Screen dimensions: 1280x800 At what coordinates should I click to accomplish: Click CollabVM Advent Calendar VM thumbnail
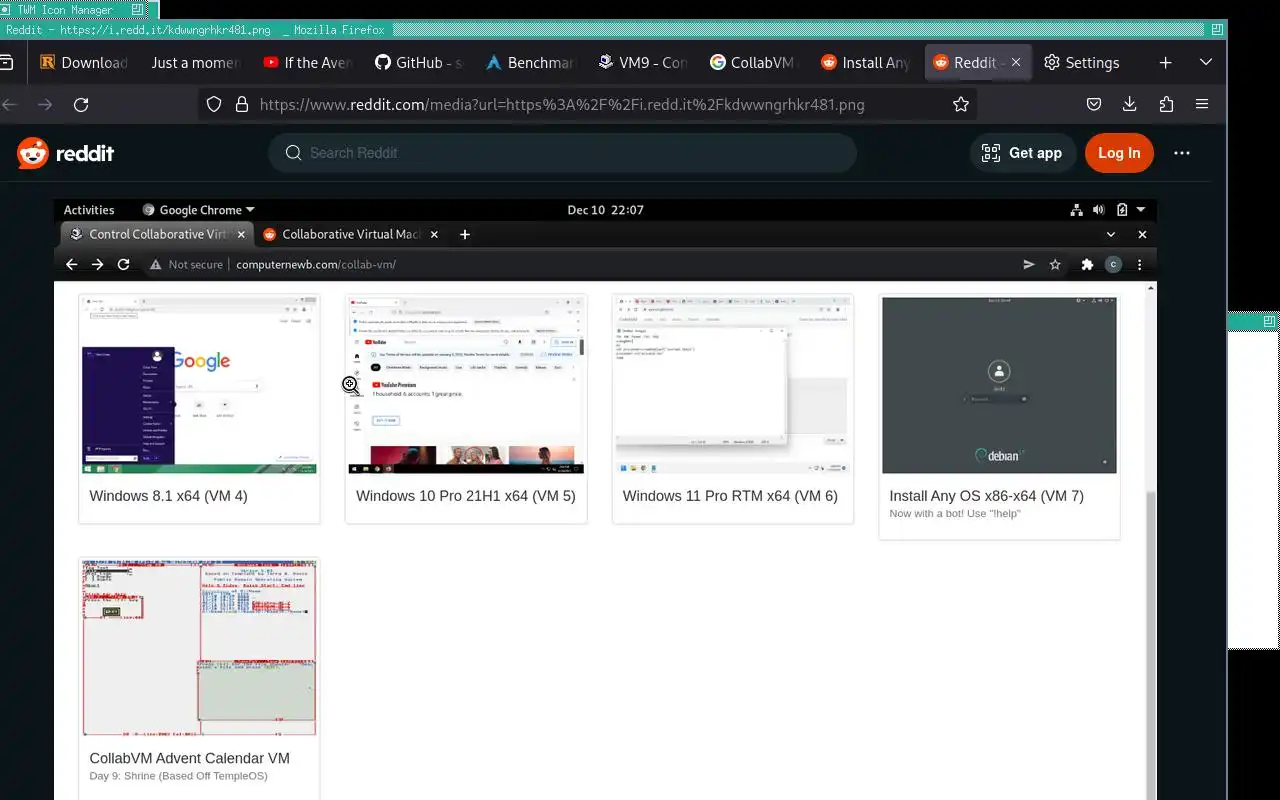tap(199, 648)
